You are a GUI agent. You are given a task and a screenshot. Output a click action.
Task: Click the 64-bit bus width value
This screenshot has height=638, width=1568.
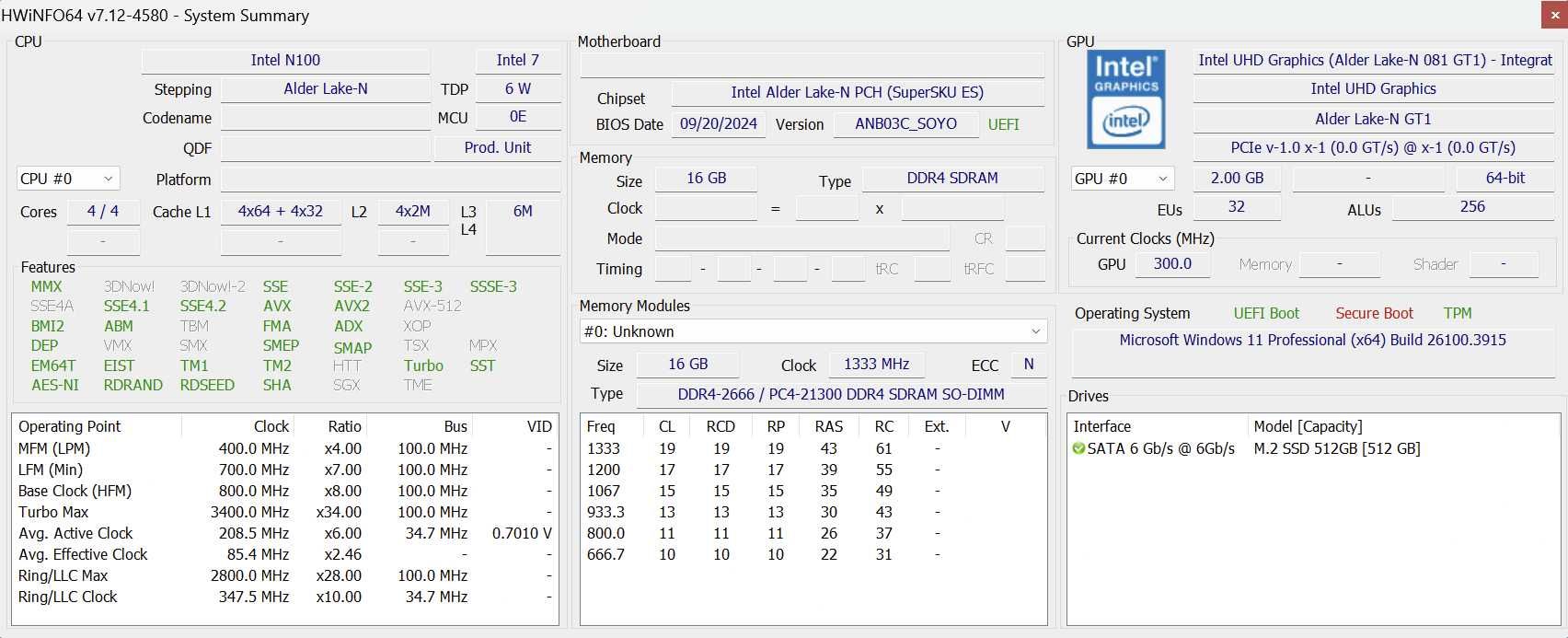(x=1505, y=178)
